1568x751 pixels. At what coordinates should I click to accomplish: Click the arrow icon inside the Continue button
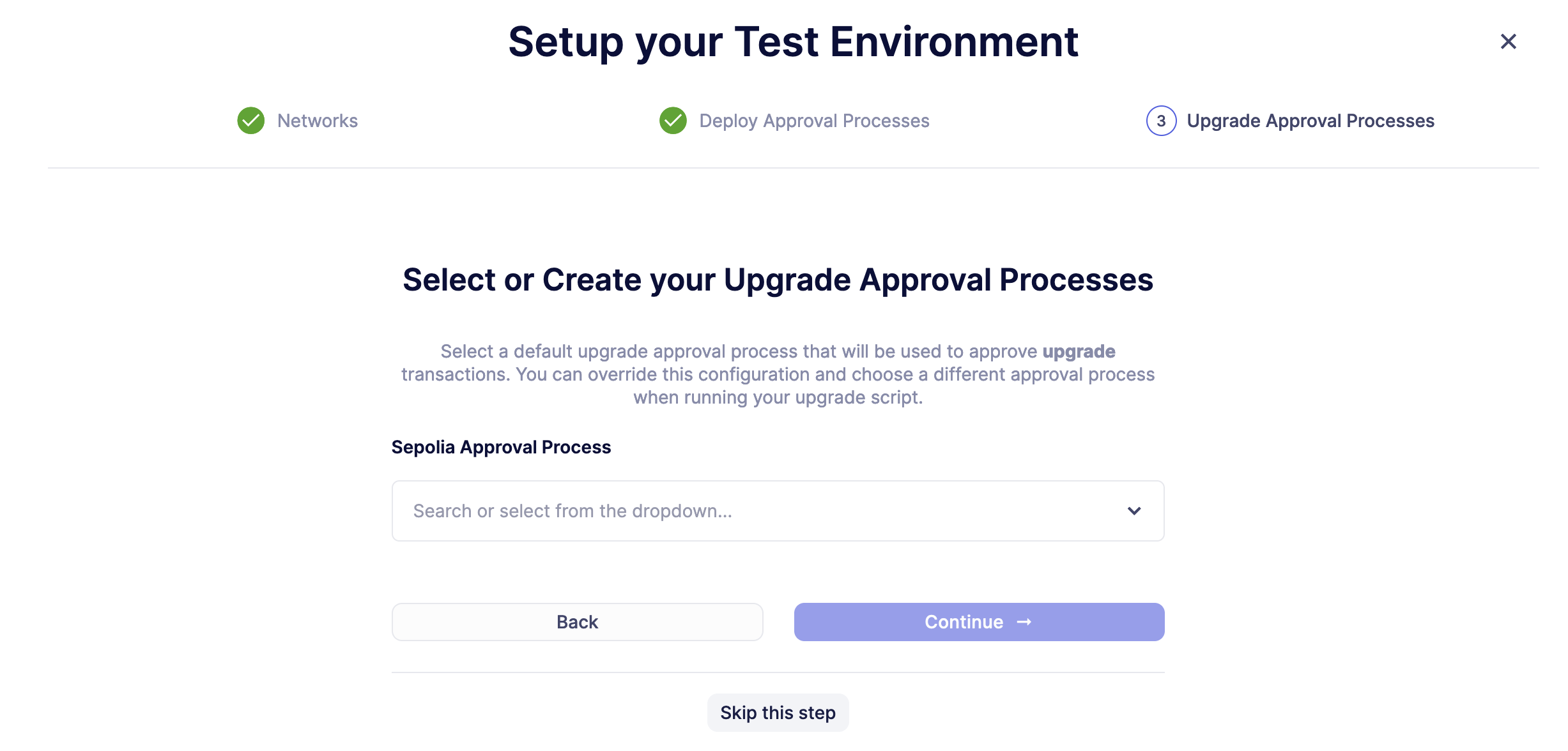click(x=1024, y=621)
